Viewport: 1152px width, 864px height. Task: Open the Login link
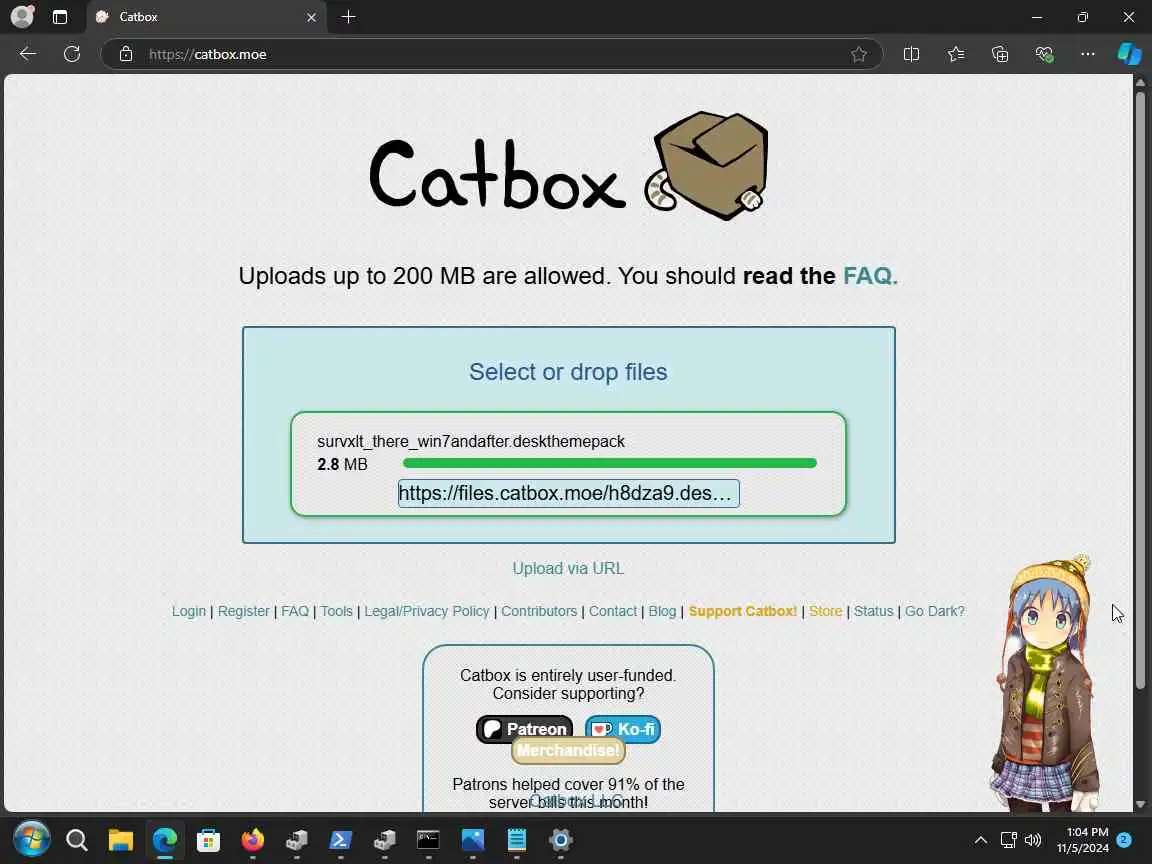pyautogui.click(x=189, y=611)
